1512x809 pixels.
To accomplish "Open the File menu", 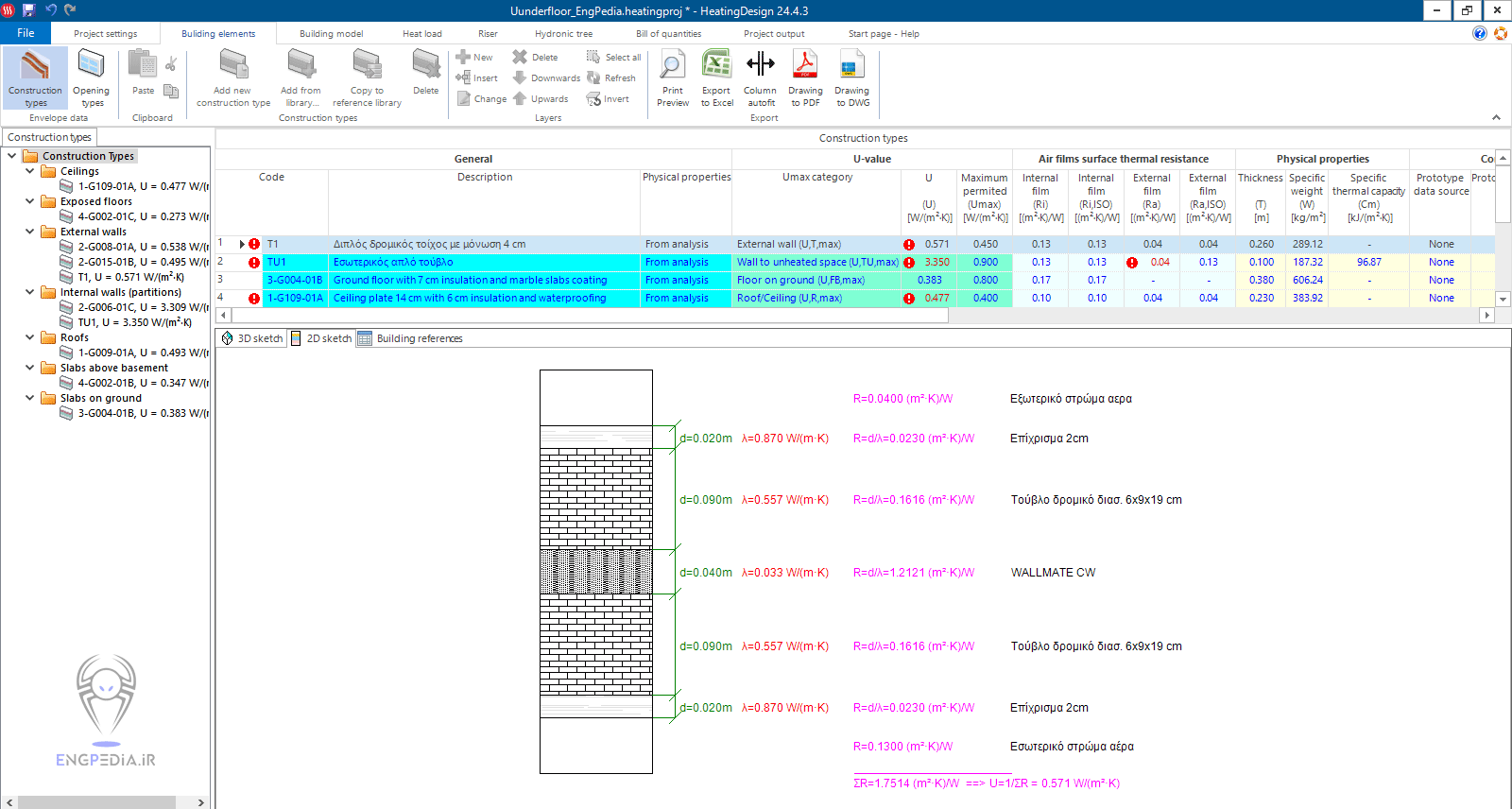I will tap(26, 33).
